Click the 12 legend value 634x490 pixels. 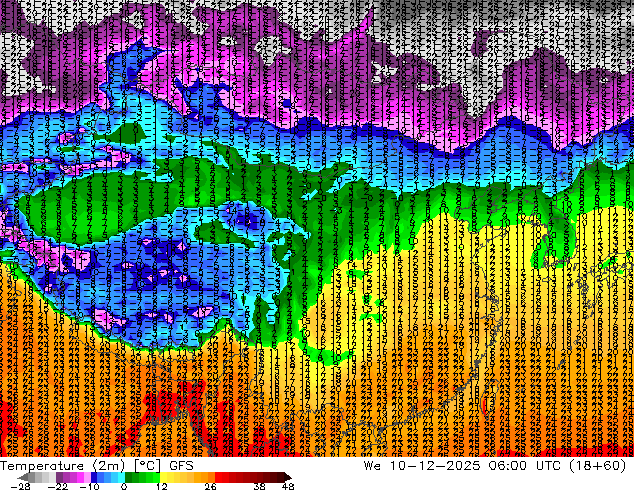[x=162, y=486]
